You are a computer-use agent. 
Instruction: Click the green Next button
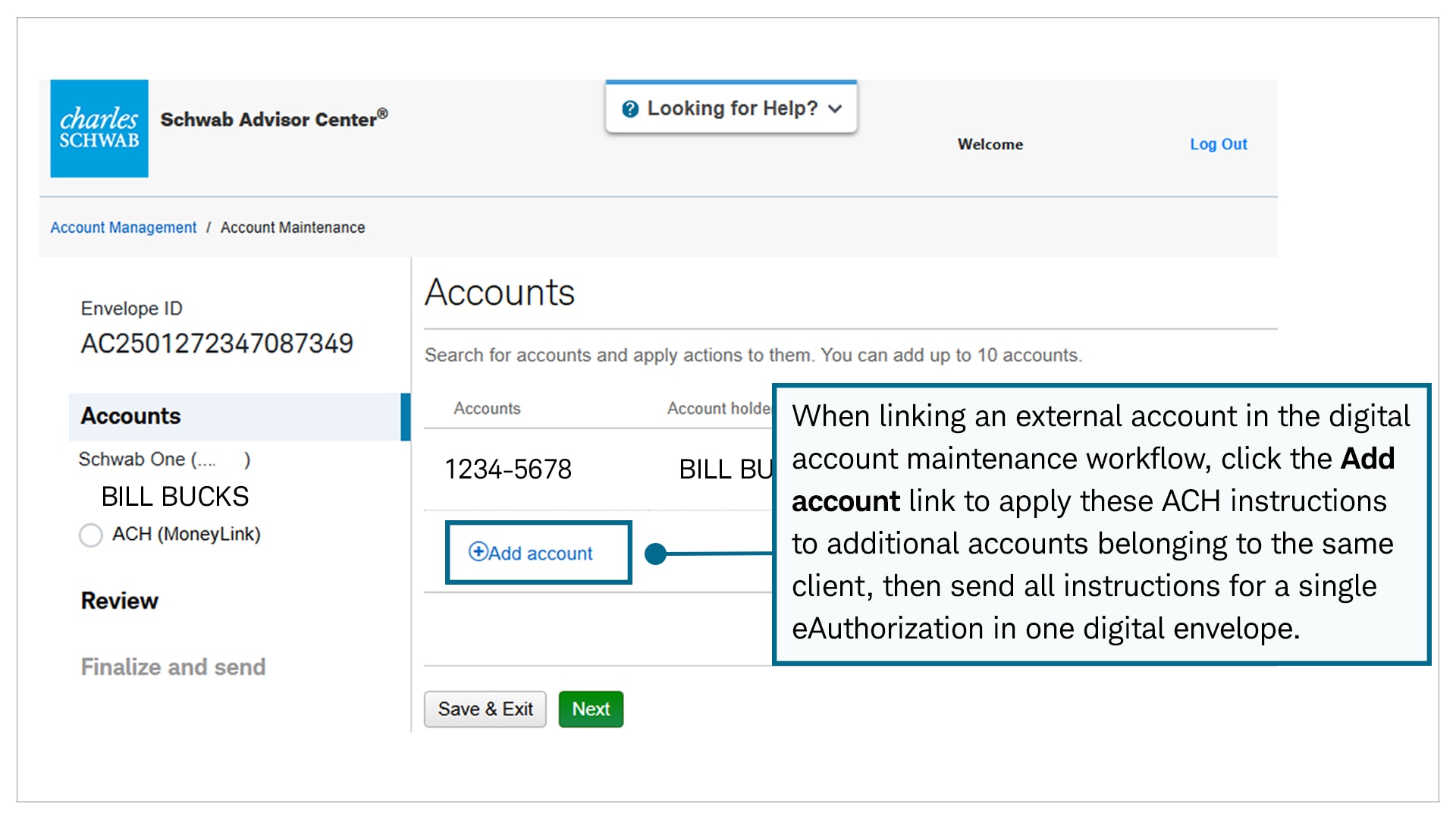tap(591, 709)
